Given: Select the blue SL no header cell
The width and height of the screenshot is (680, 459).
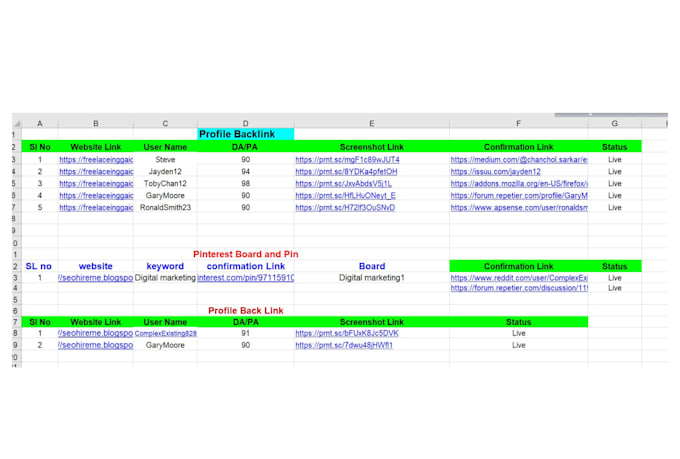Looking at the screenshot, I should click(x=39, y=266).
